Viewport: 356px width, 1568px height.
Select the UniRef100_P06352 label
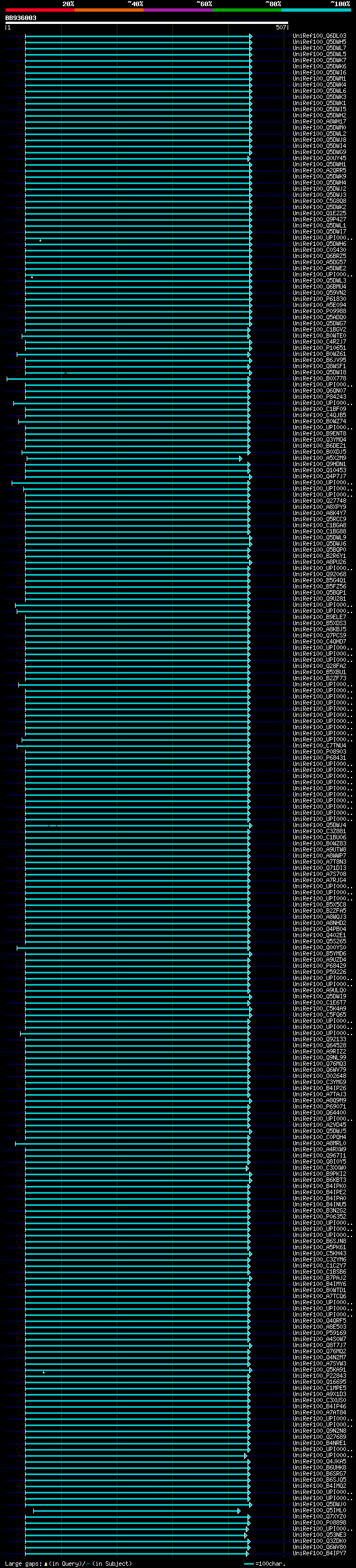319,1217
